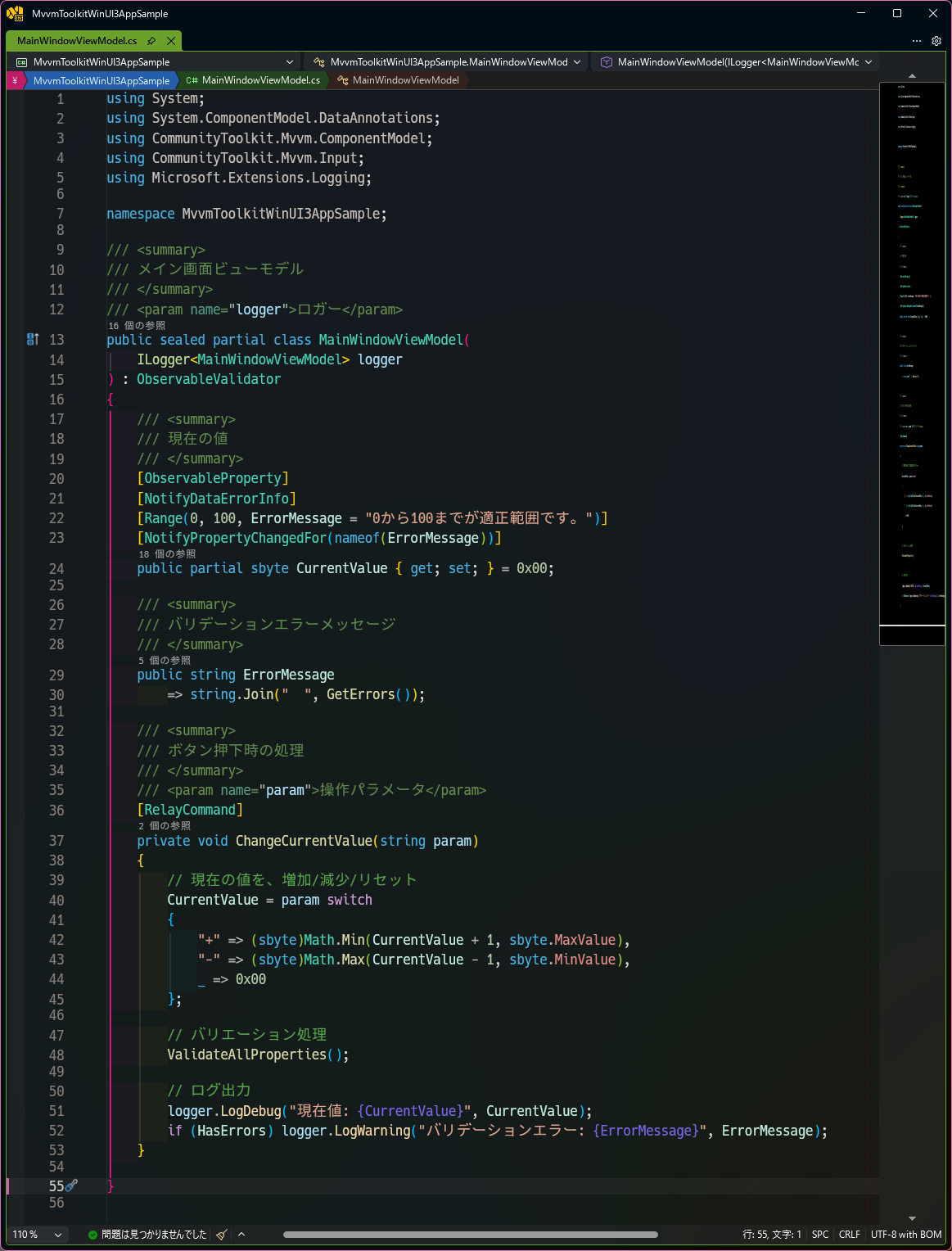The width and height of the screenshot is (952, 1251).
Task: Select the MainWindowViewModel class breadcrumb
Action: pos(398,80)
